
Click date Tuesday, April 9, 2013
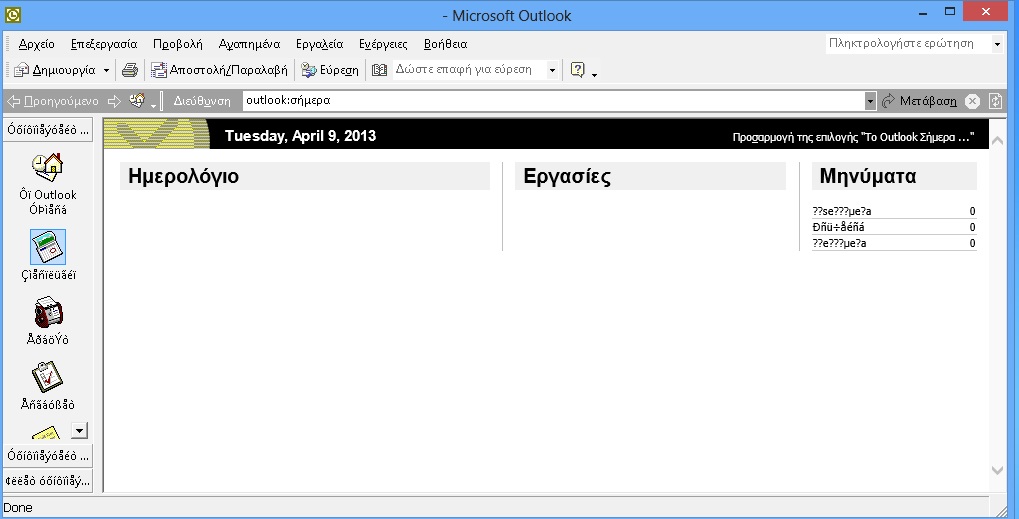click(300, 136)
